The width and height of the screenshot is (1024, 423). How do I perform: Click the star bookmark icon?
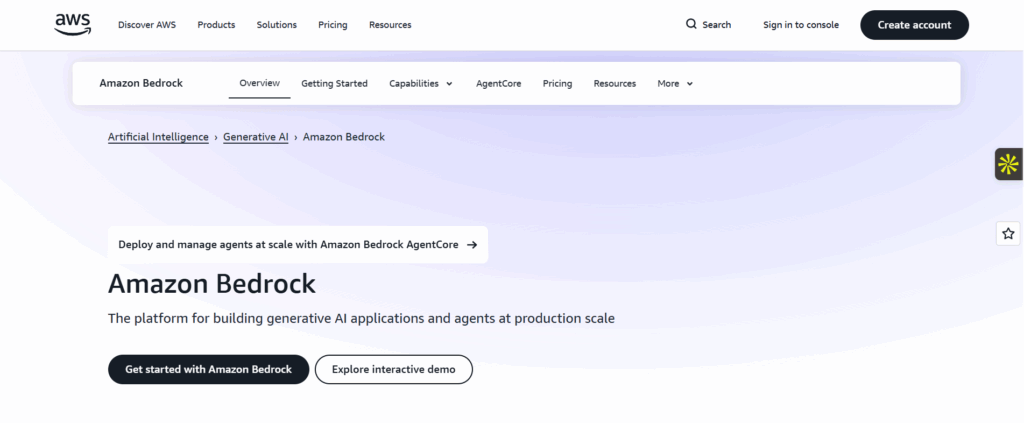[1008, 233]
